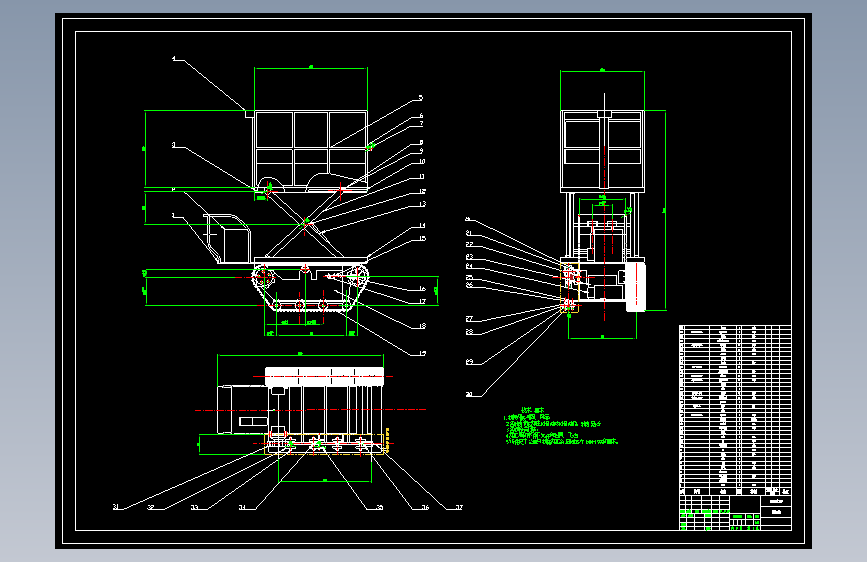
Task: Select the green technical requirements note block
Action: point(561,426)
